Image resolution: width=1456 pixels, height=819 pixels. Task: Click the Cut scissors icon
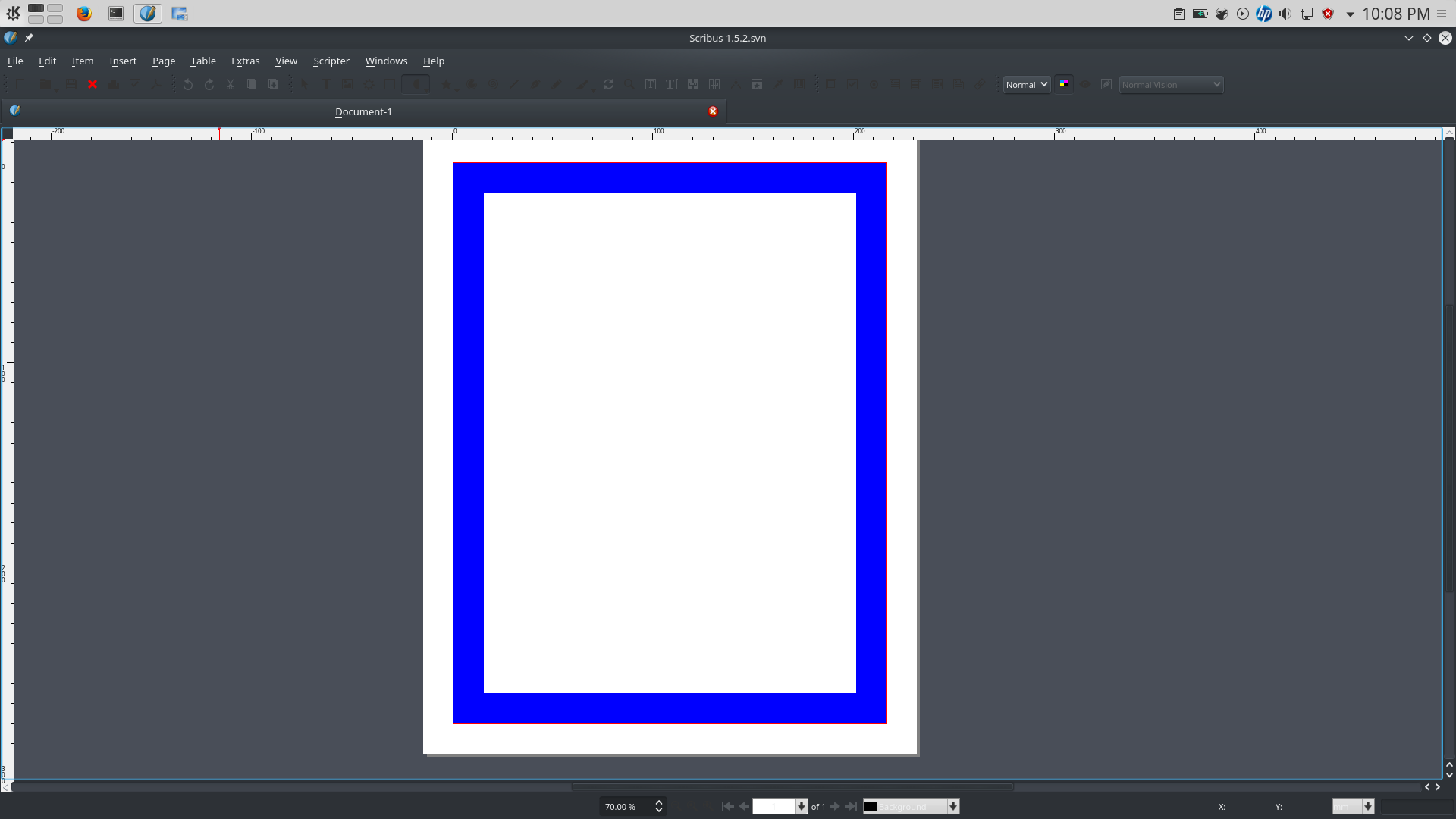231,85
